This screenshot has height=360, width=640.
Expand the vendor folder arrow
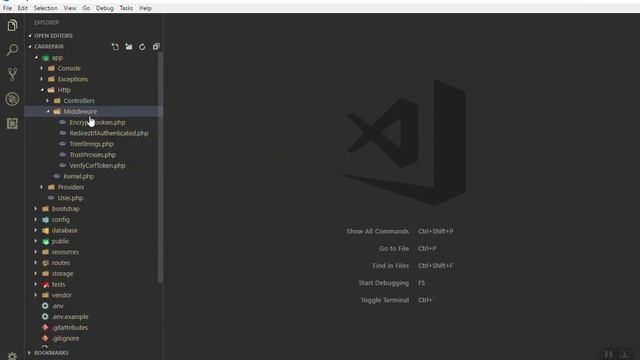click(36, 295)
